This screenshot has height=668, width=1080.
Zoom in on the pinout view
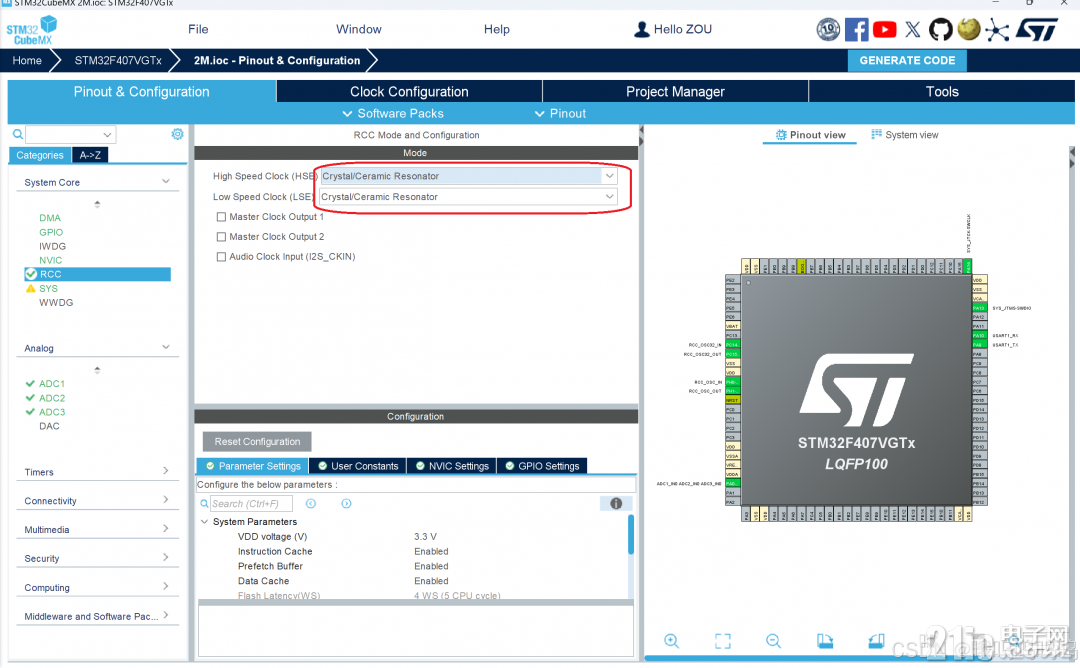(x=672, y=641)
